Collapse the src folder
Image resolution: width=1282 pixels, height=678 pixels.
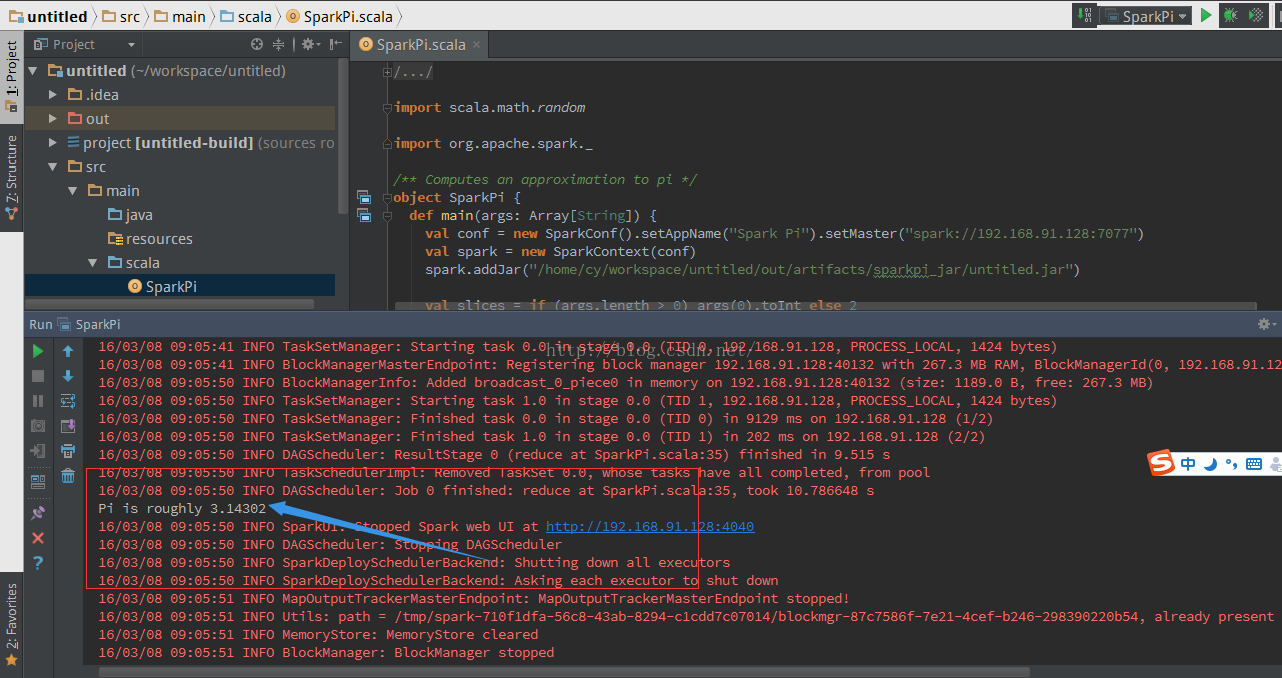53,167
